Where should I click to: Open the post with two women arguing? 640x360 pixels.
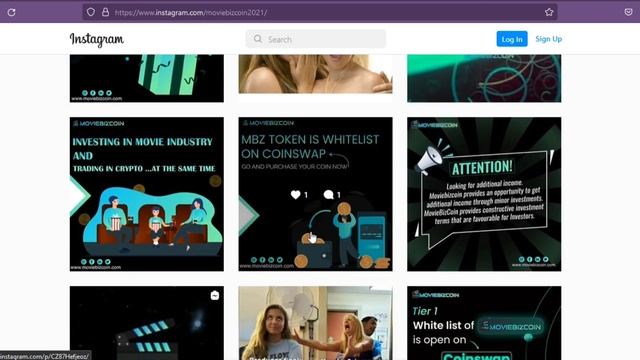click(316, 323)
